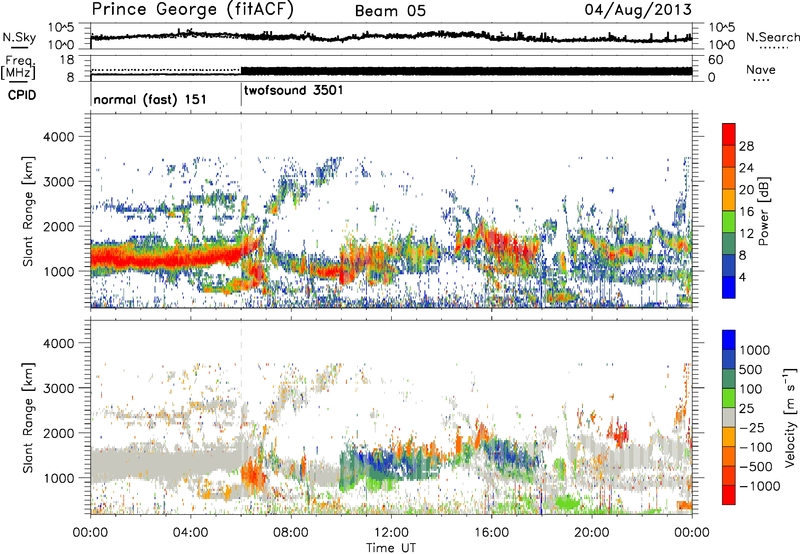800x554 pixels.
Task: Click the 'Velocity [m s⁻¹]' colorbar label
Action: [790, 417]
